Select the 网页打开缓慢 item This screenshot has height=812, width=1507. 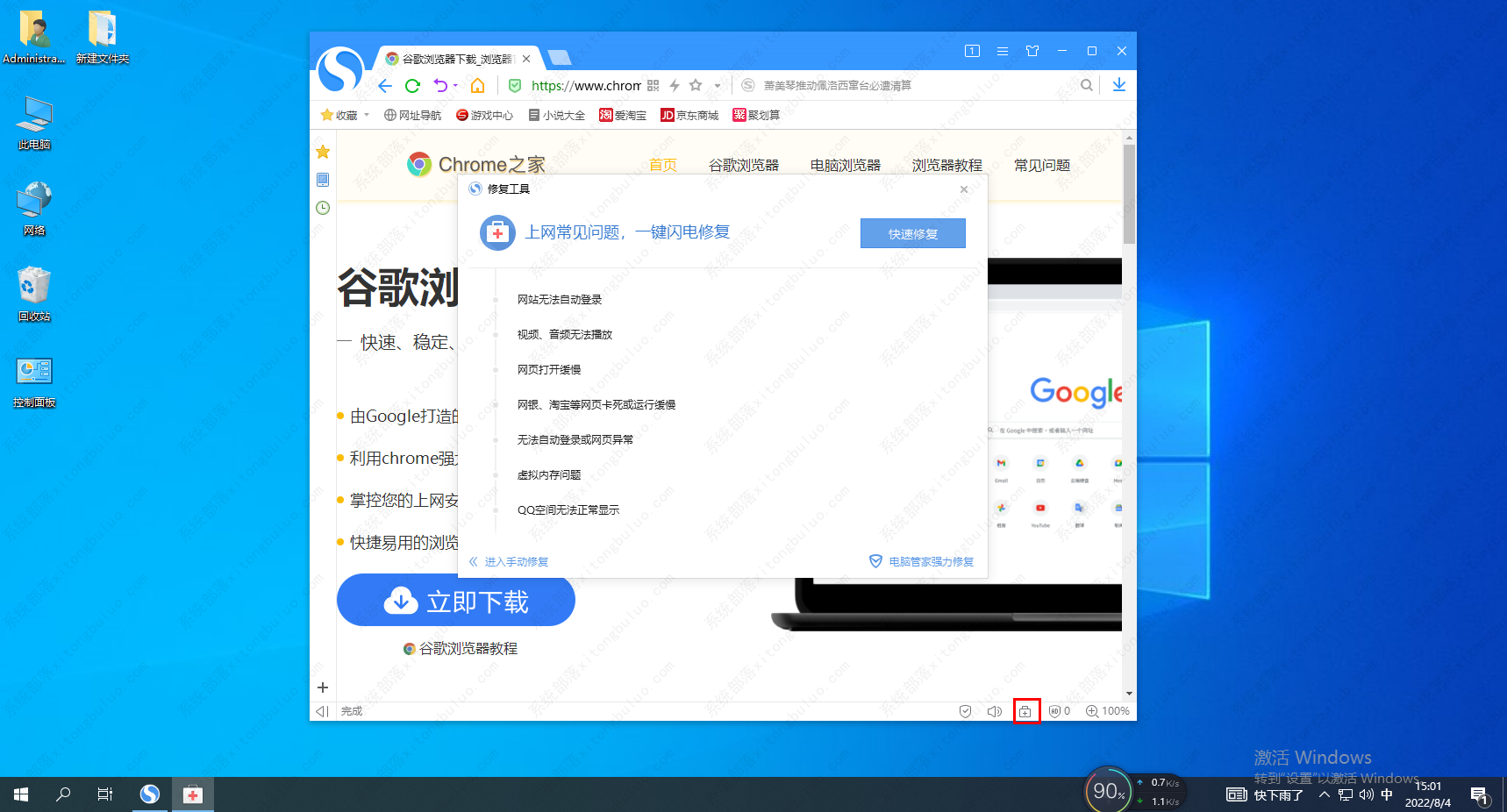(549, 370)
